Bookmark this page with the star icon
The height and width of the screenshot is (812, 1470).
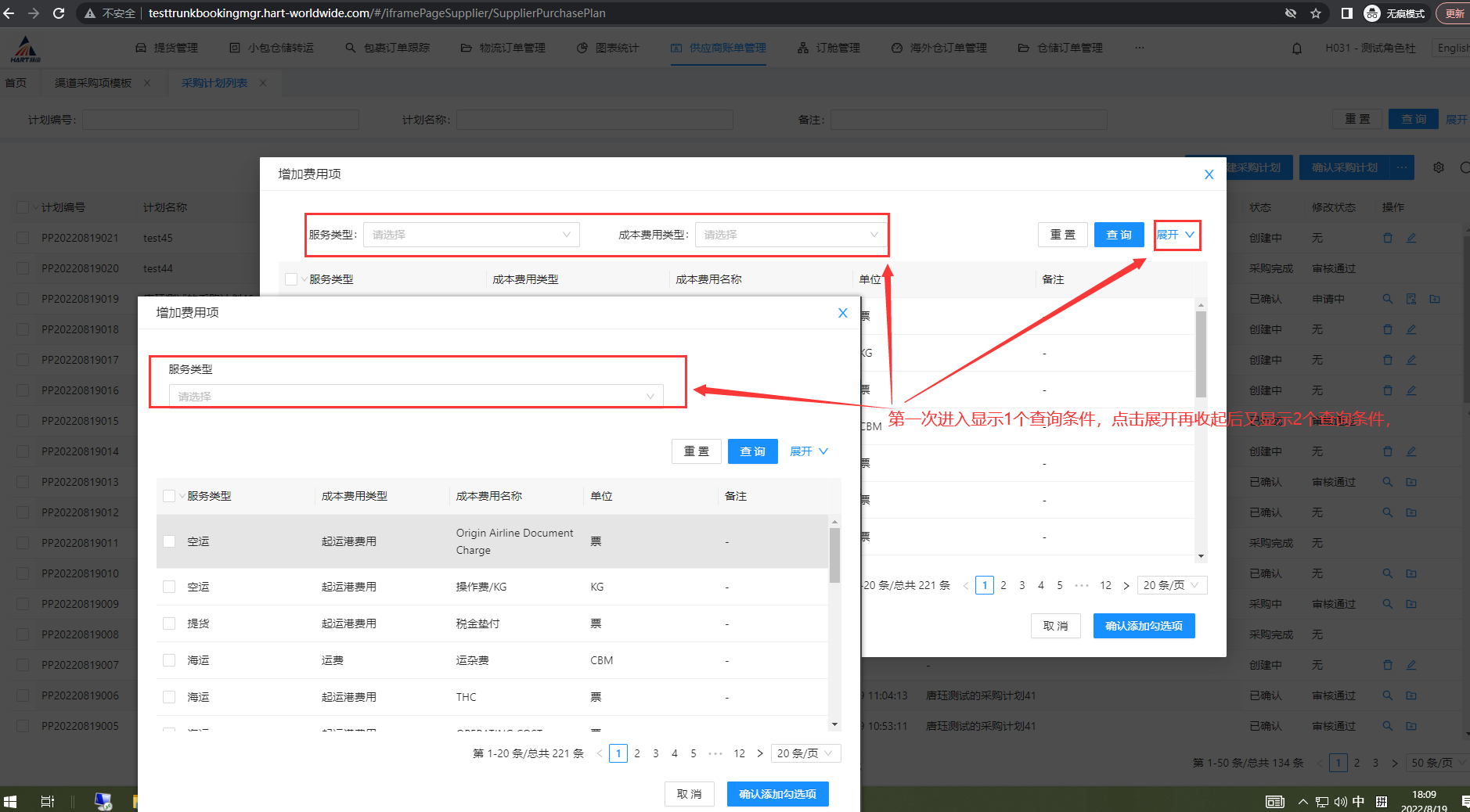pos(1316,13)
